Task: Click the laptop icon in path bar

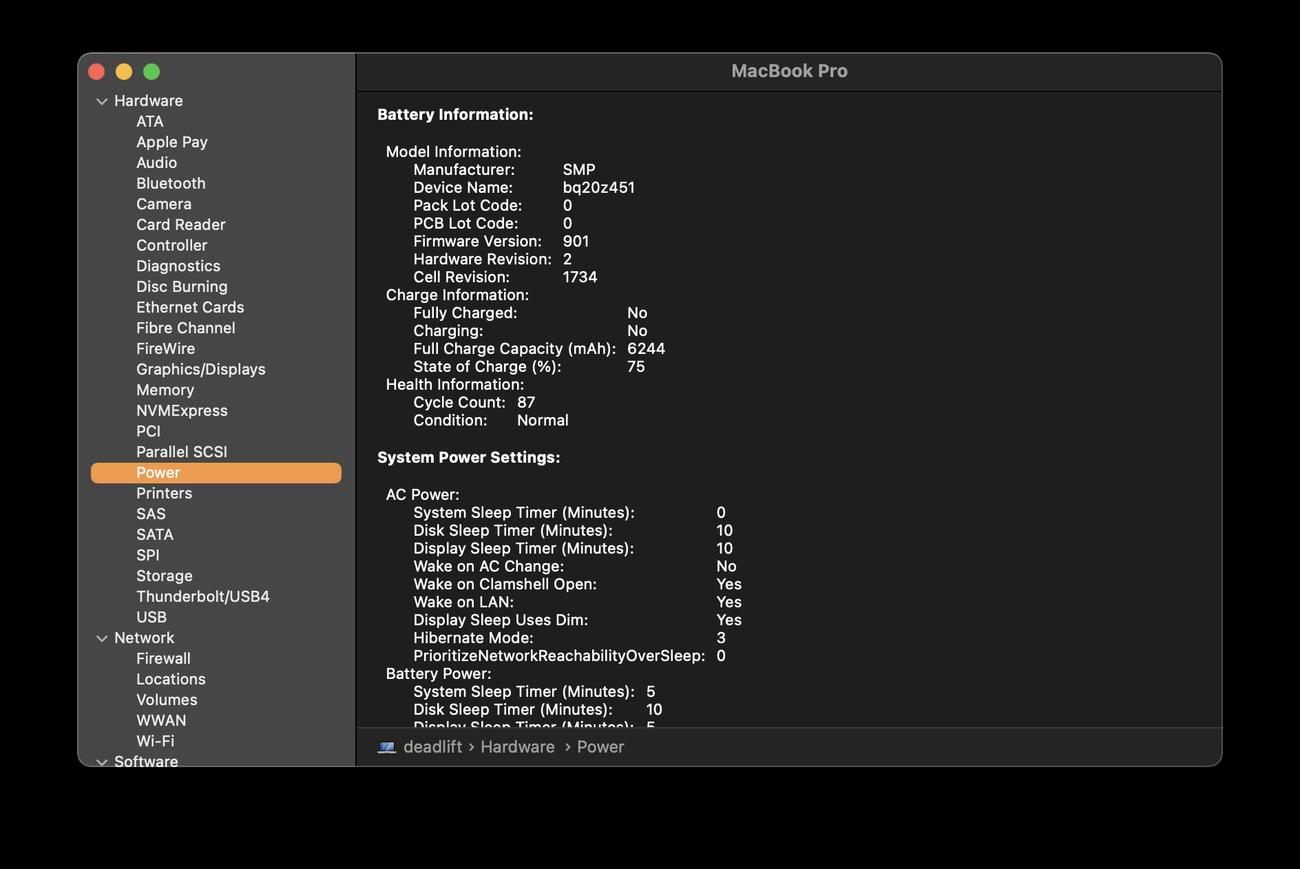Action: (387, 747)
